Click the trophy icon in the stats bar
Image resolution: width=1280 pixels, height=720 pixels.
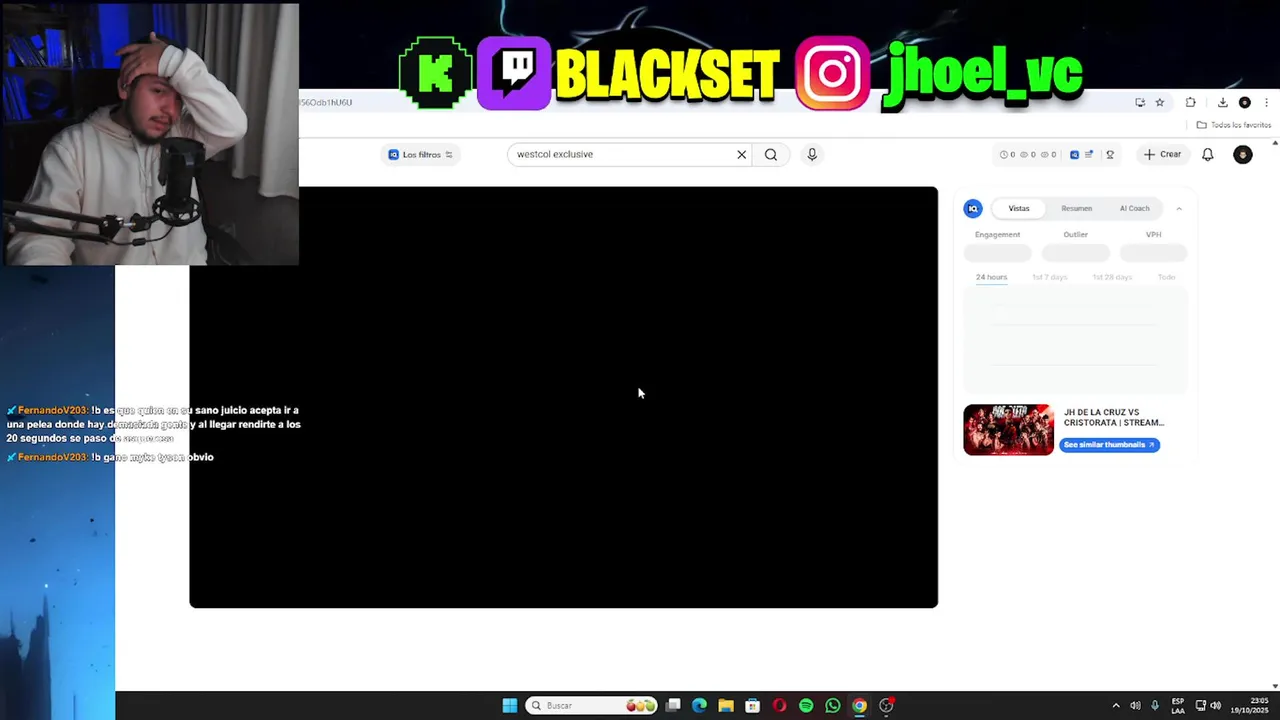tap(1110, 155)
